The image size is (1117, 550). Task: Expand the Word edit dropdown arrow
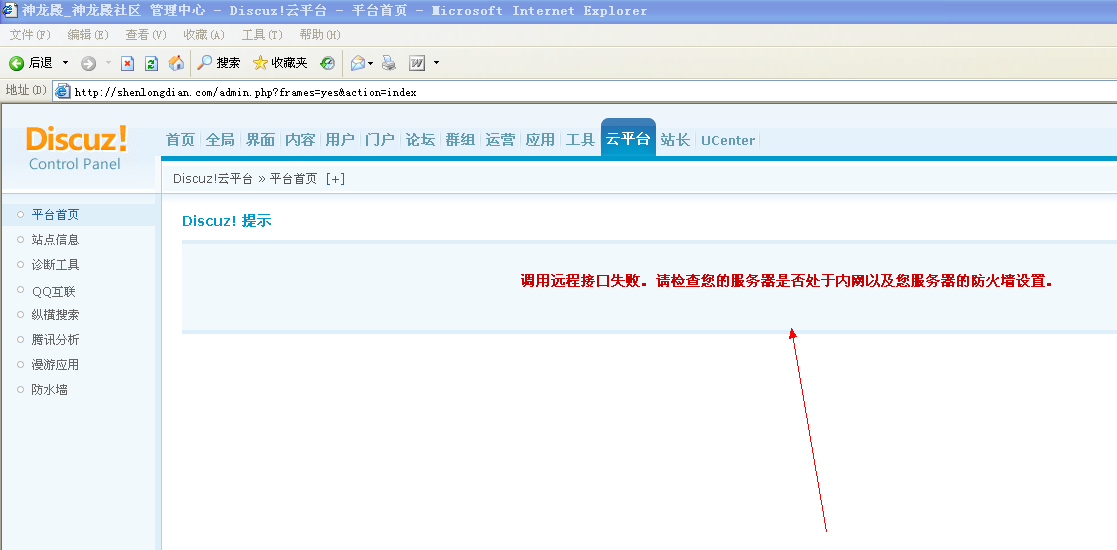click(436, 63)
